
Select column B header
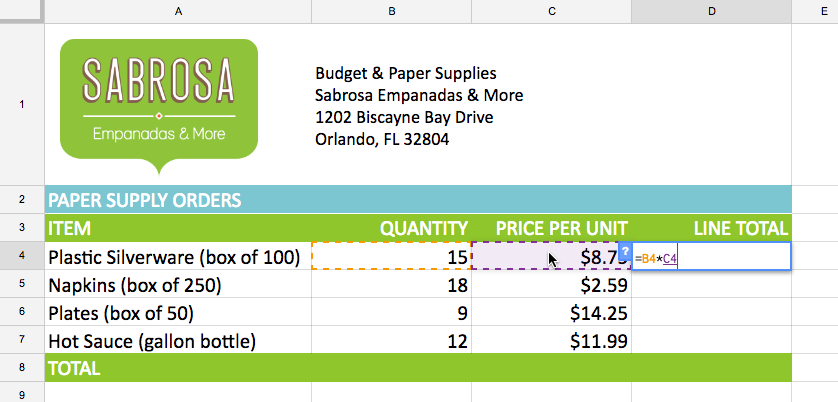(x=391, y=11)
